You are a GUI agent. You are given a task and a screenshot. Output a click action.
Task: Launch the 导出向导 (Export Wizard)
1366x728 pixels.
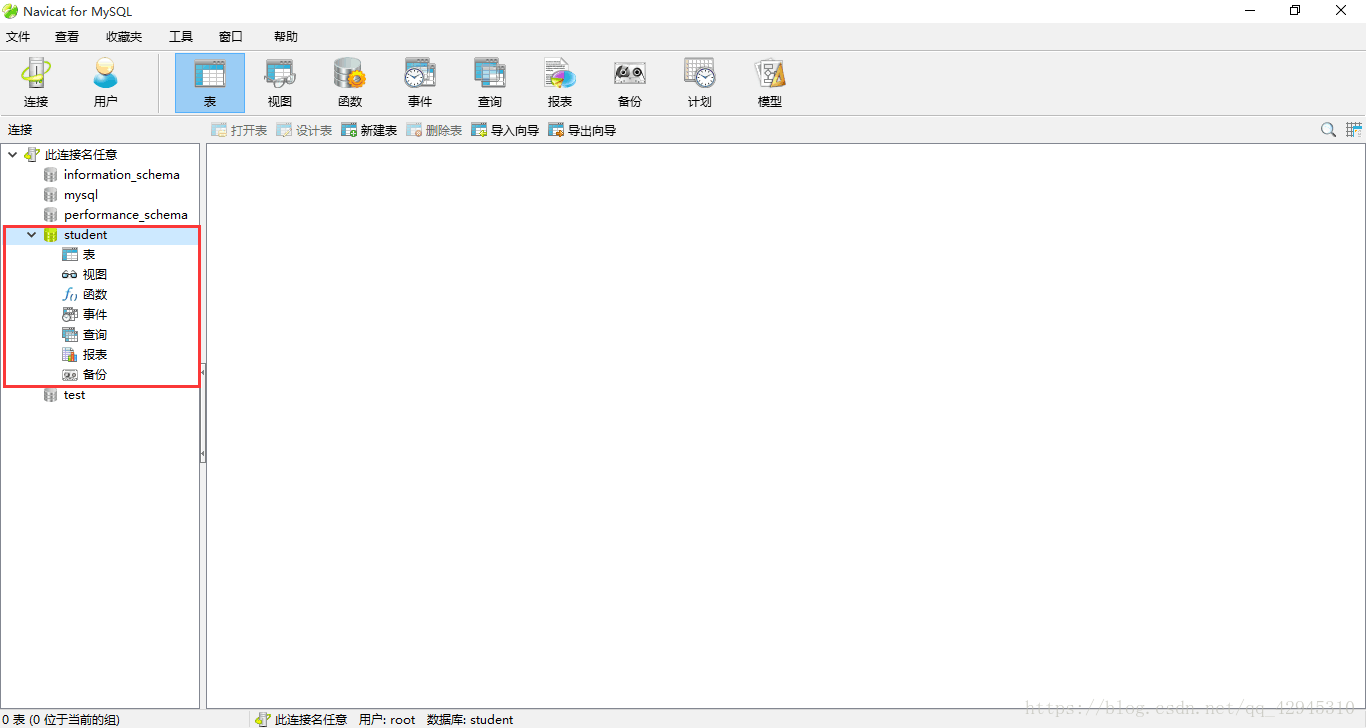(x=582, y=130)
